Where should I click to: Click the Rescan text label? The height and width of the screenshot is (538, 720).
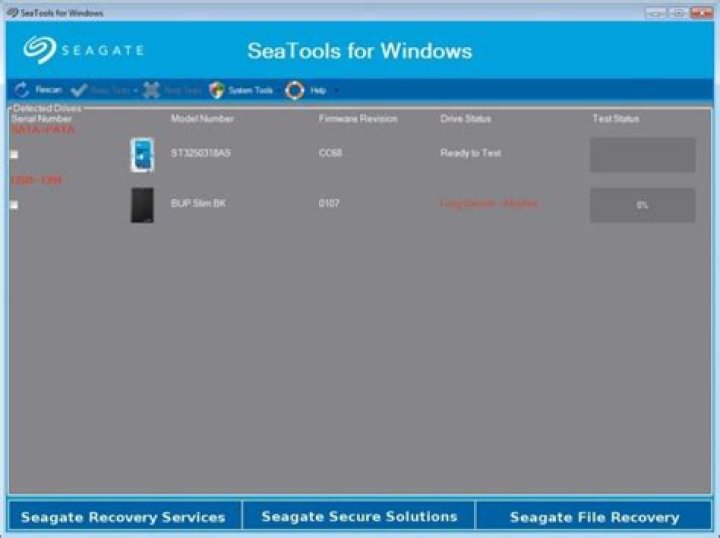click(49, 90)
